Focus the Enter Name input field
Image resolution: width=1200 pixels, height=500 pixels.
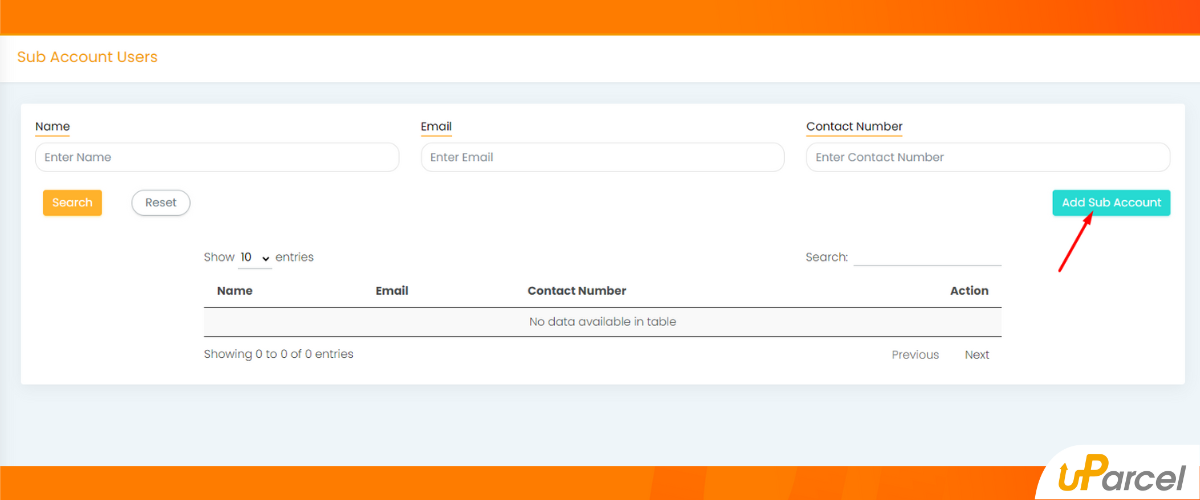(x=217, y=157)
